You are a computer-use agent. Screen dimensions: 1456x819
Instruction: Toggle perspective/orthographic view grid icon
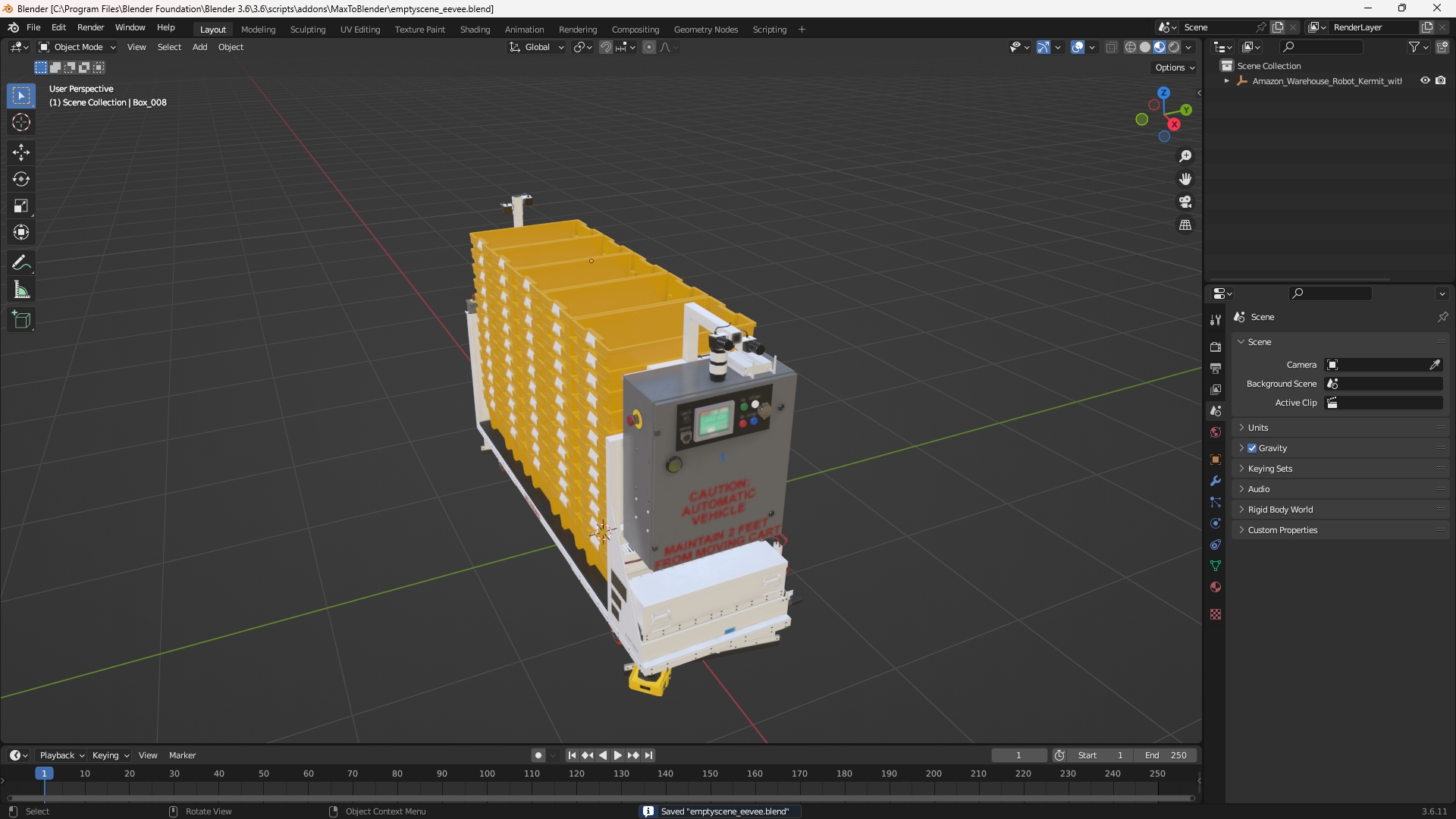[x=1185, y=225]
